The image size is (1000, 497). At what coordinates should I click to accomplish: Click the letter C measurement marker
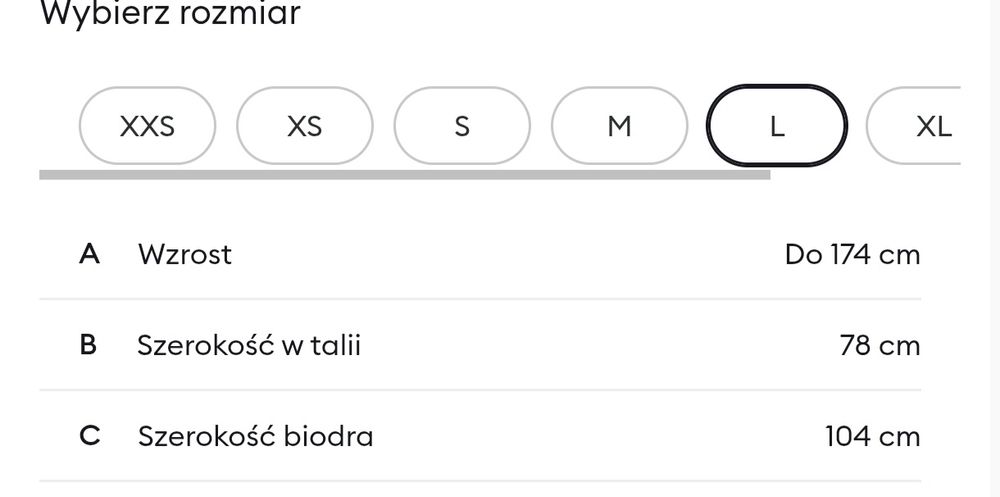[x=89, y=437]
